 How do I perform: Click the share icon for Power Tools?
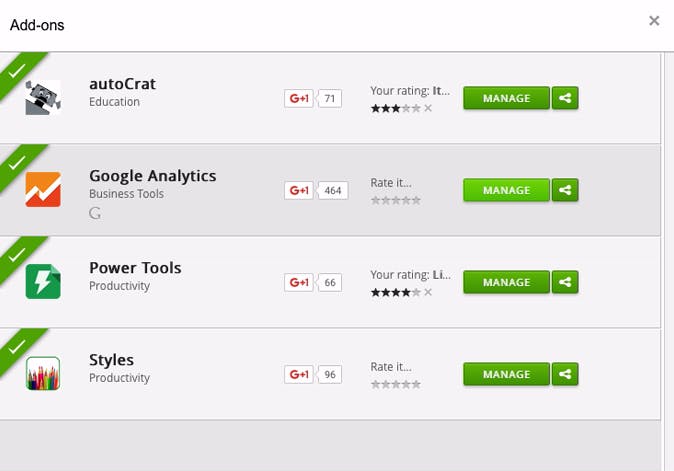tap(565, 282)
